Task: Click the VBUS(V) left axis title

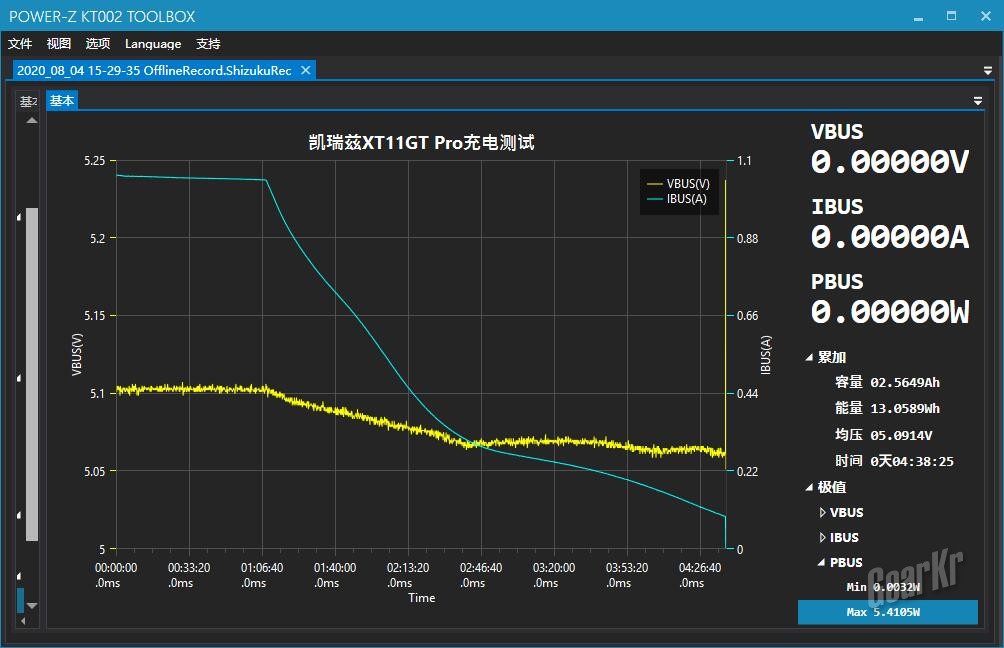Action: (x=77, y=355)
